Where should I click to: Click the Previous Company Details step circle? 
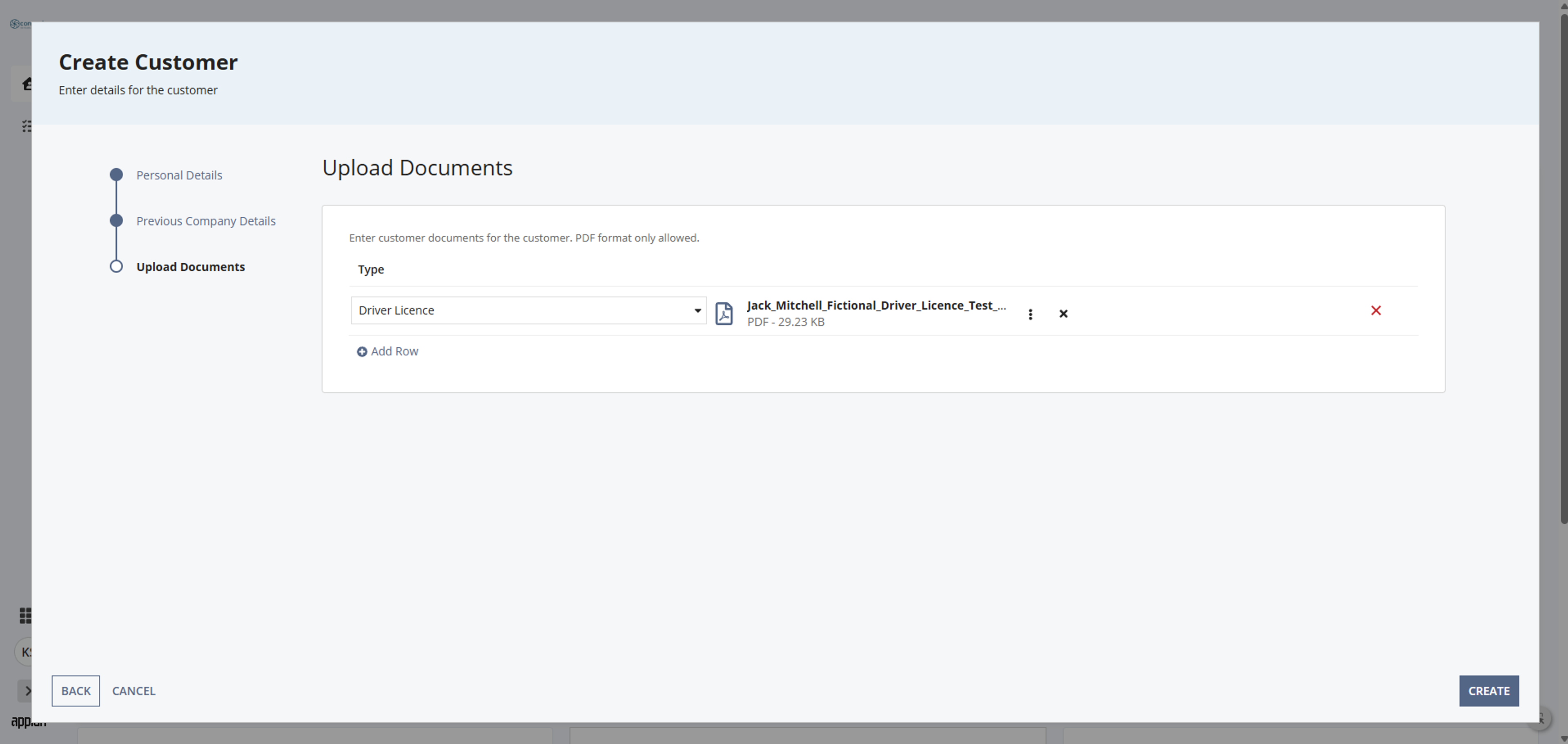pyautogui.click(x=116, y=220)
